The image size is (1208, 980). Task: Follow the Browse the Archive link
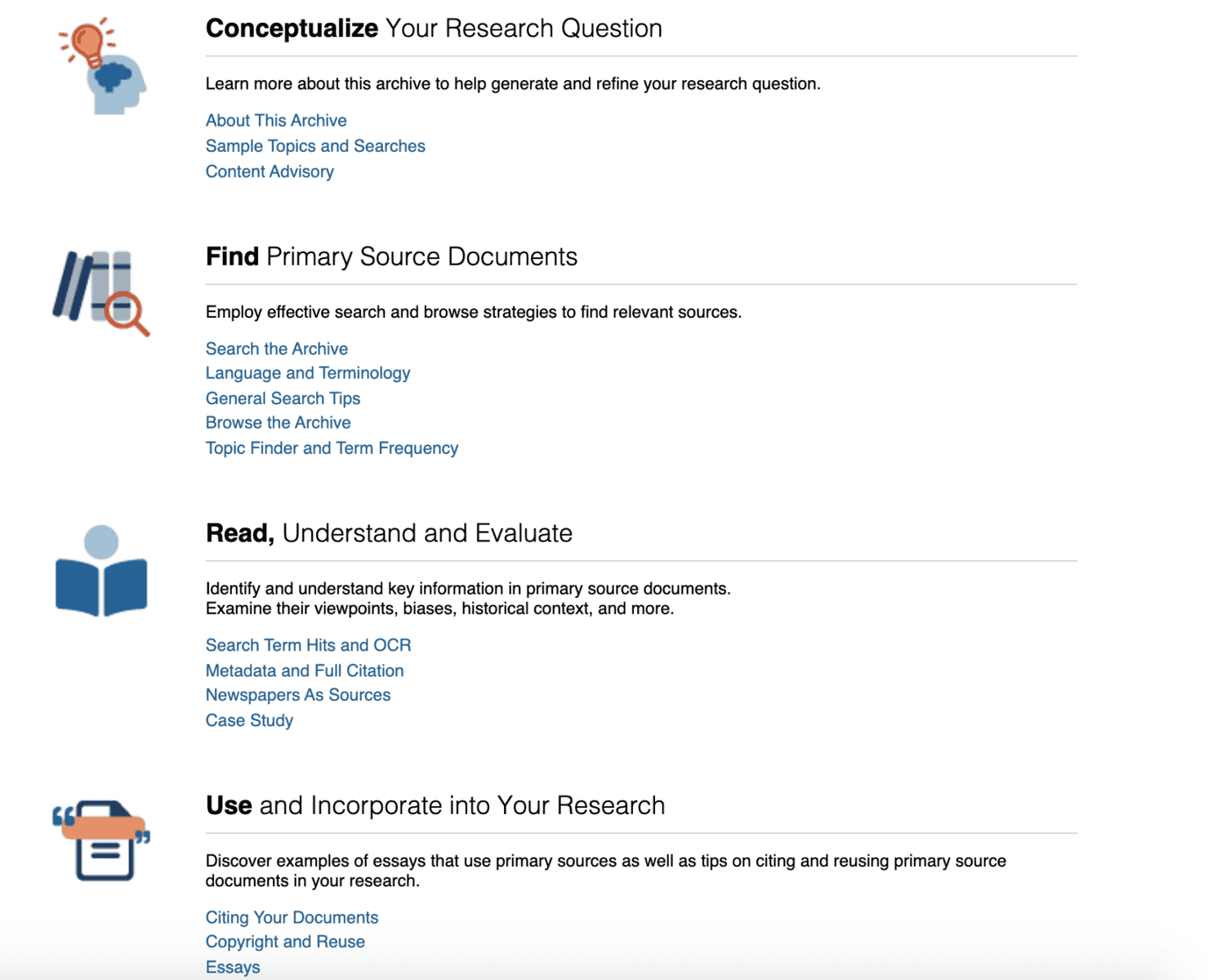[279, 423]
